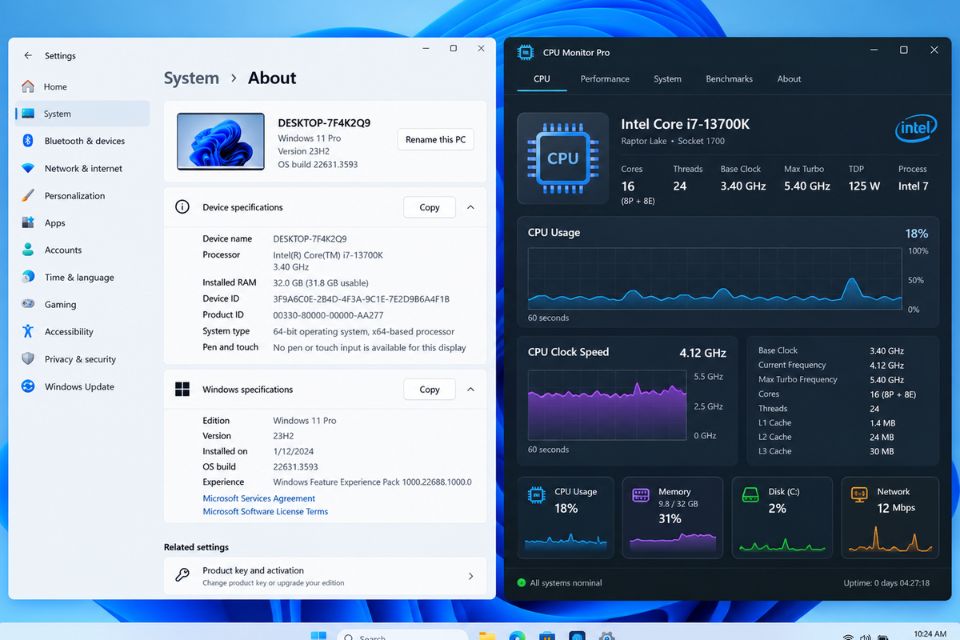Click the CPU Usage graph
This screenshot has width=960, height=640.
(x=714, y=279)
